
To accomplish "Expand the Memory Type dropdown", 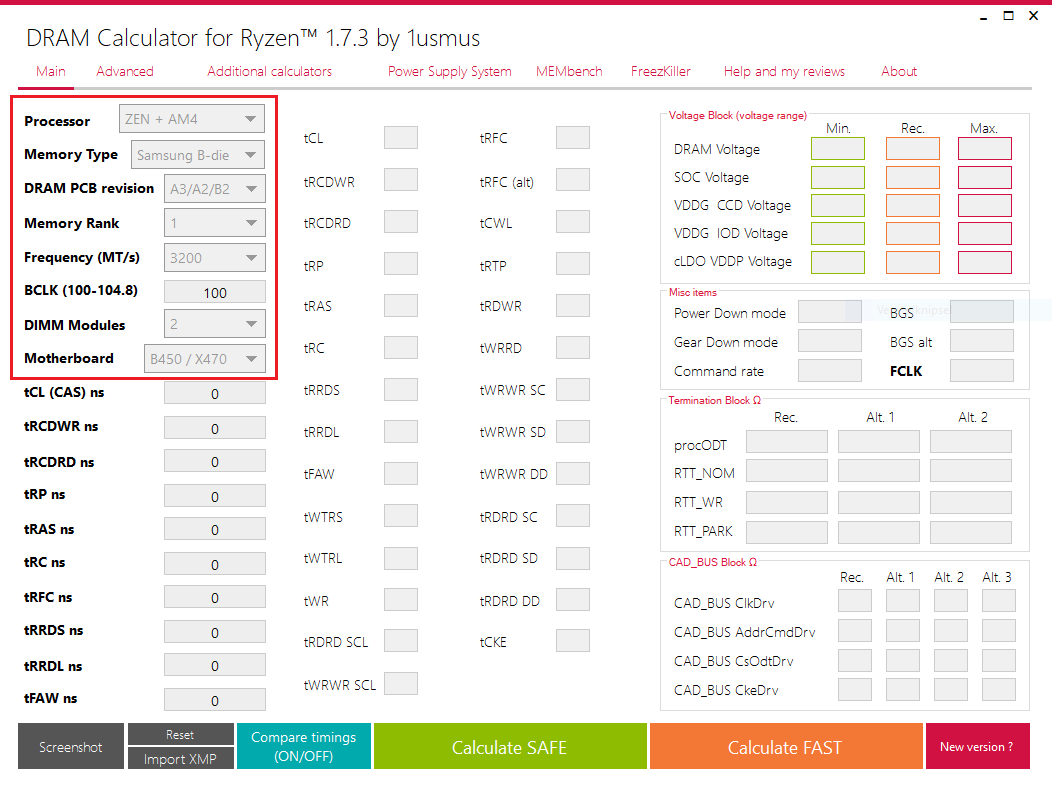I will [198, 155].
